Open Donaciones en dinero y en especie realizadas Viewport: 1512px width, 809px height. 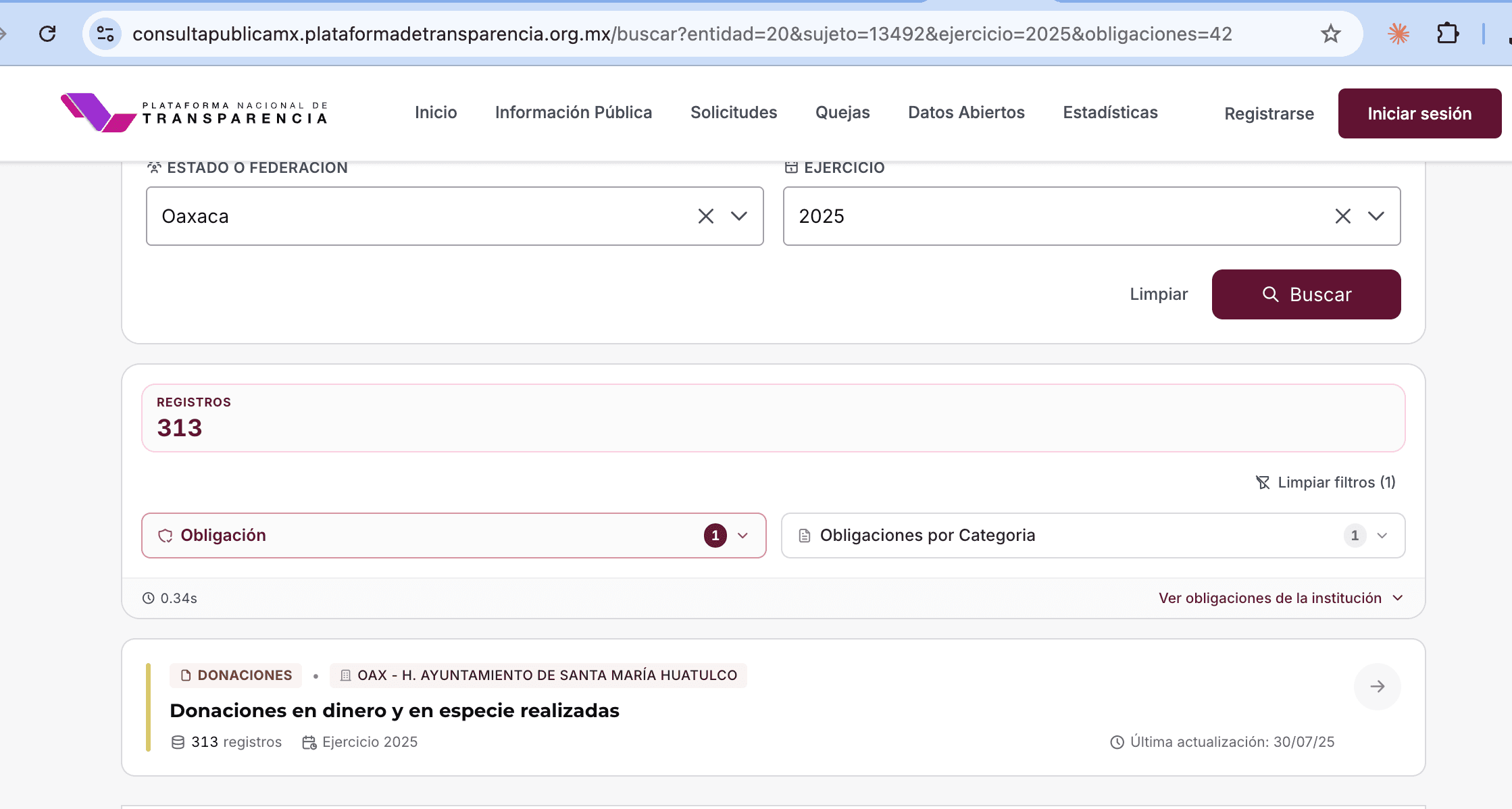coord(395,710)
